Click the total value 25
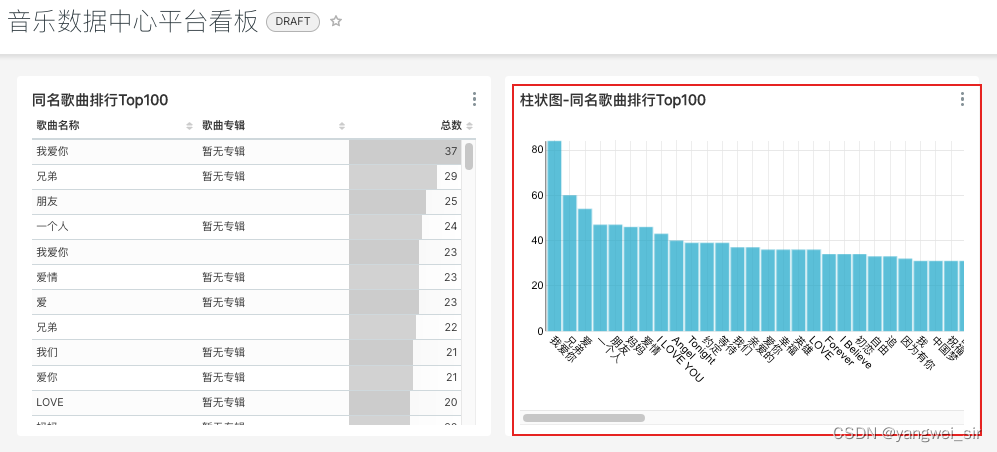Viewport: 997px width, 452px height. coord(451,202)
